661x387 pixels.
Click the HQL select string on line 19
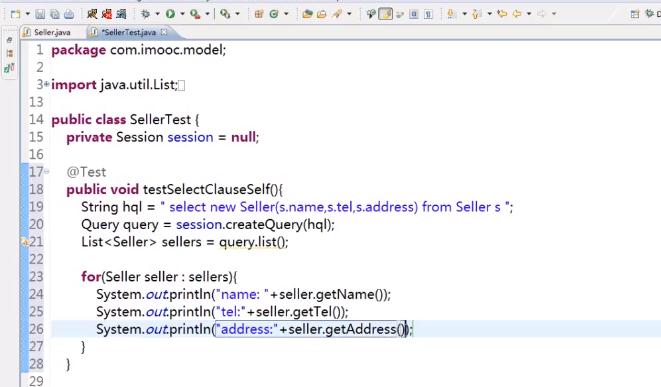336,207
